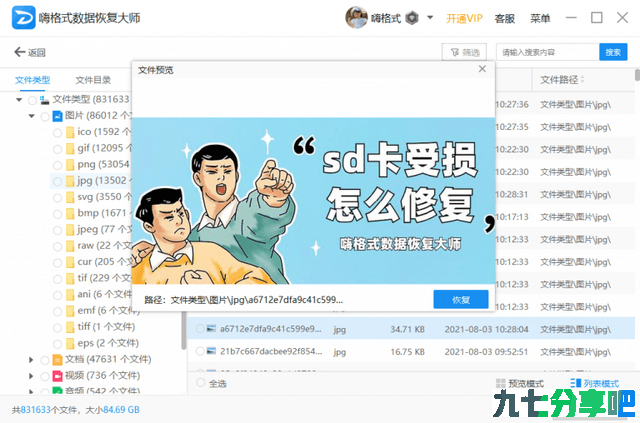Switch to the 文件类型 tab

33,80
